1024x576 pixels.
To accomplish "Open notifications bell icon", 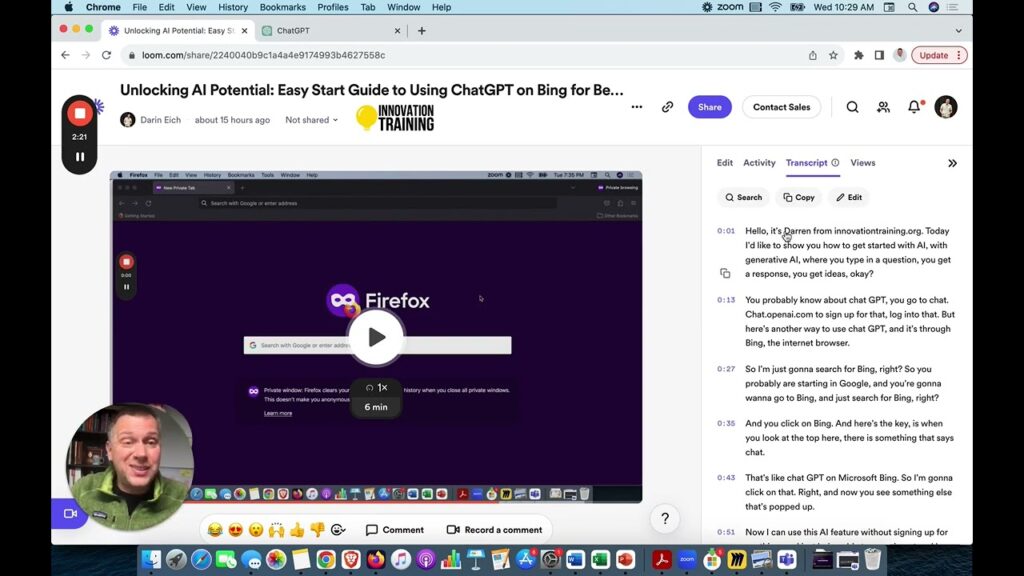I will (x=914, y=107).
